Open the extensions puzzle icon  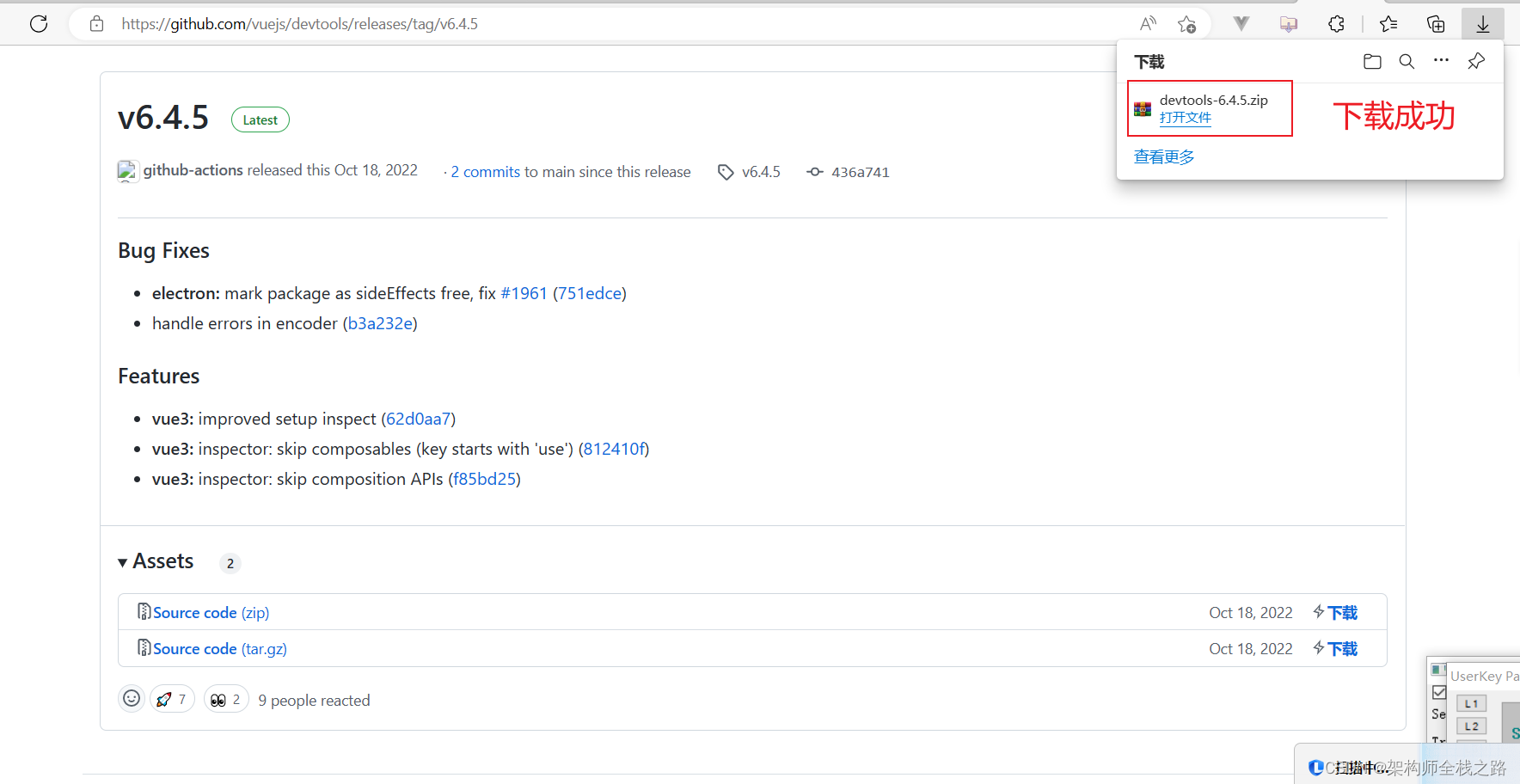(1336, 24)
